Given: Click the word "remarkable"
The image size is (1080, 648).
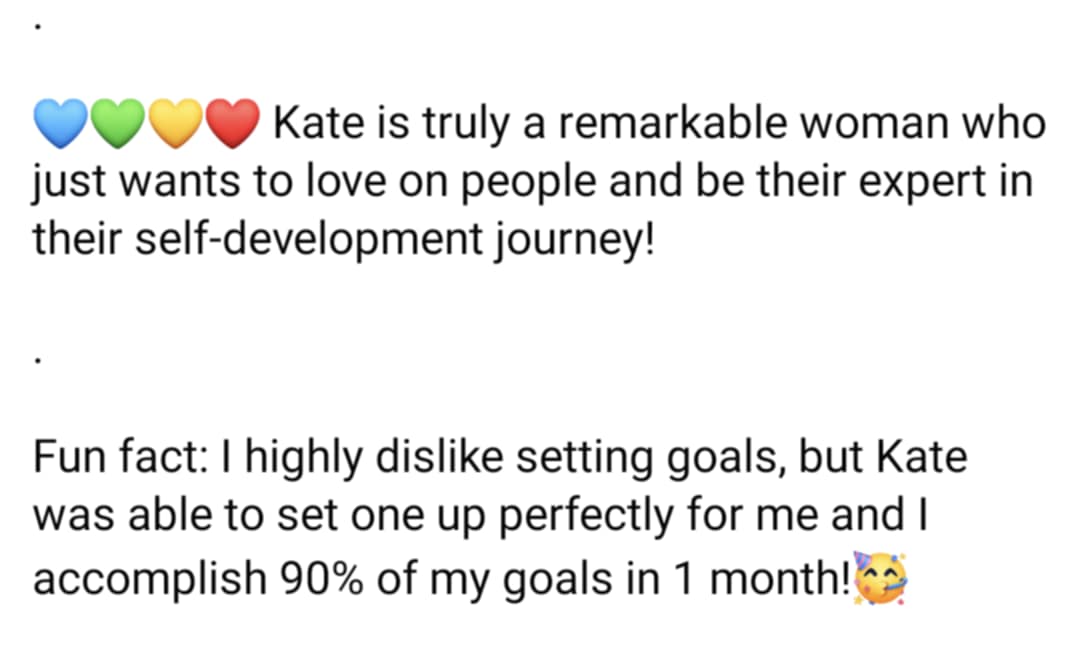Looking at the screenshot, I should click(673, 123).
